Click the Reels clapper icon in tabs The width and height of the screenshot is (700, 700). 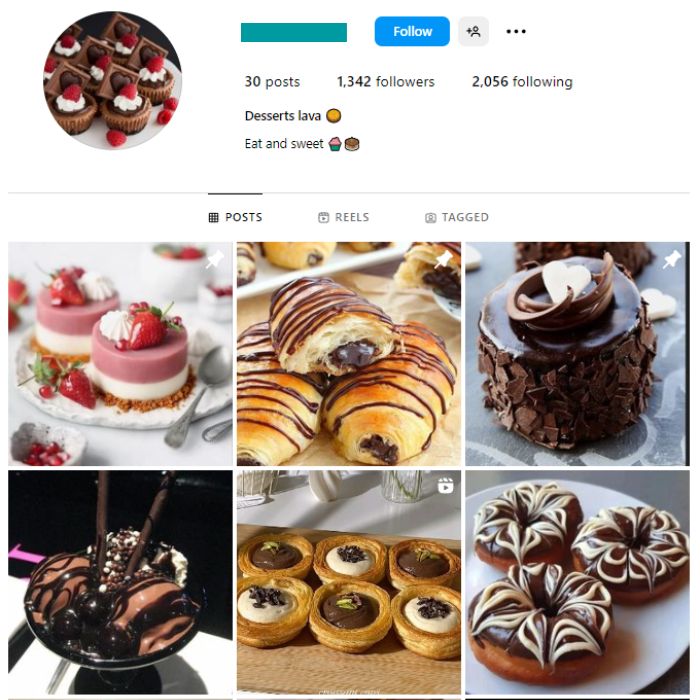pos(323,217)
